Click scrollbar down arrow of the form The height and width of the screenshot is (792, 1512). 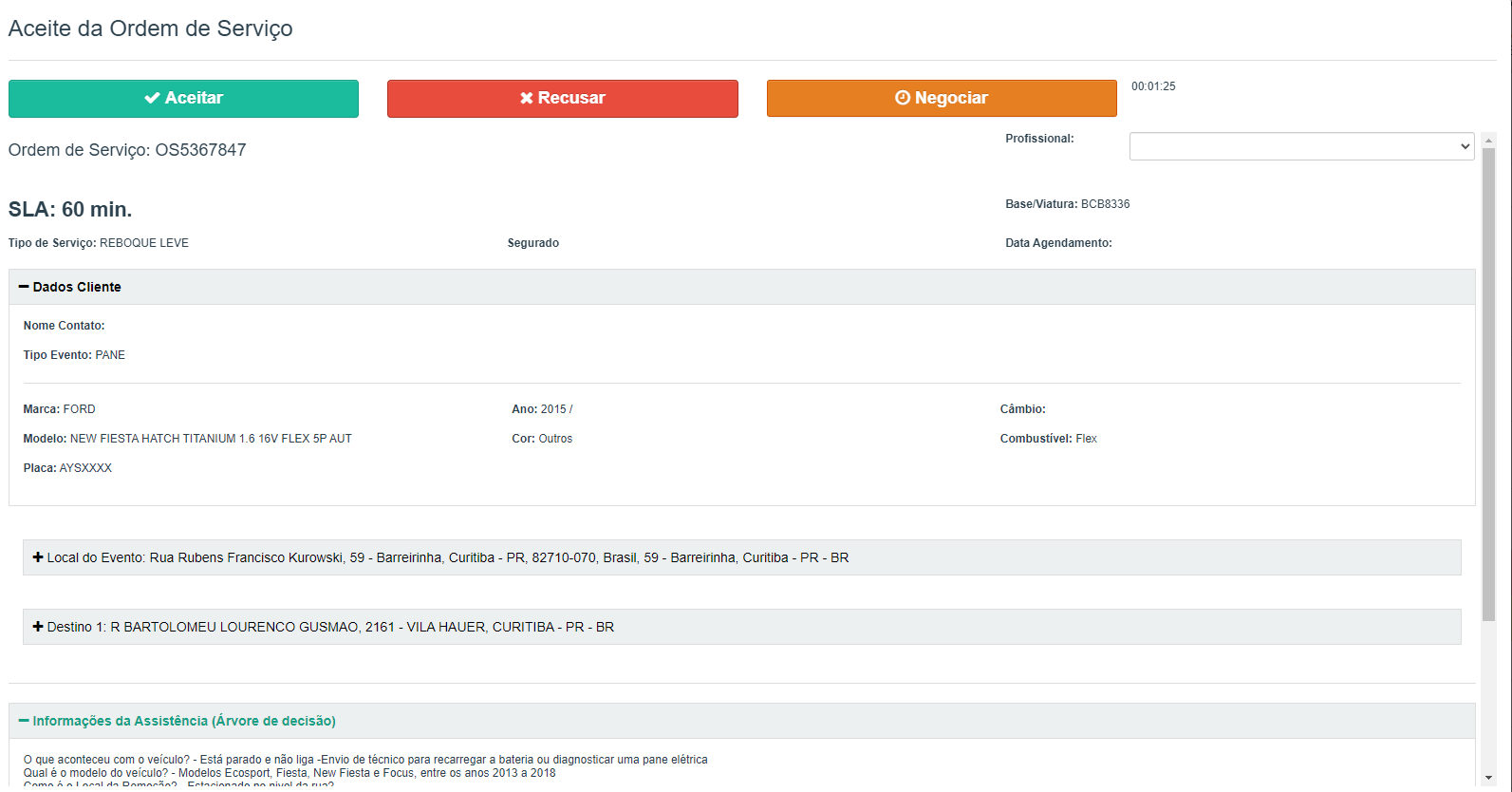(1488, 778)
